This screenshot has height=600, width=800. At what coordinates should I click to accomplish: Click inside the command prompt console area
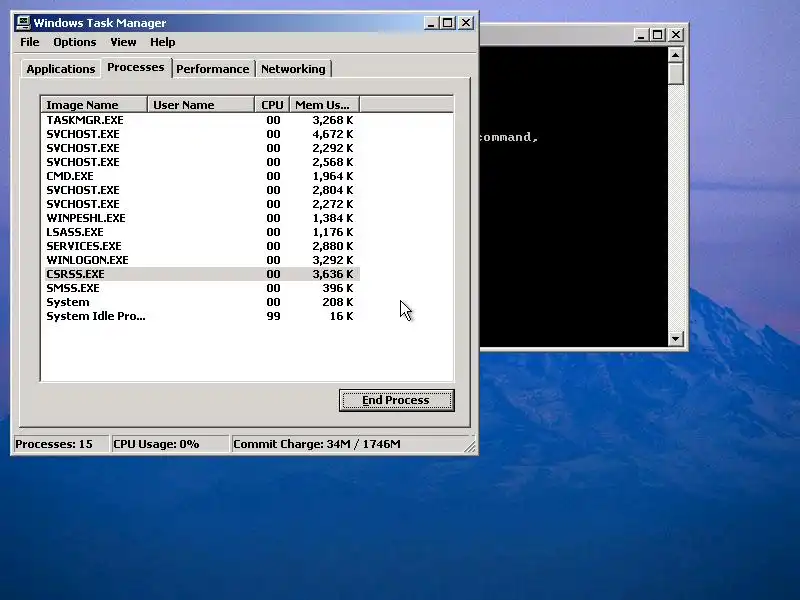coord(573,196)
